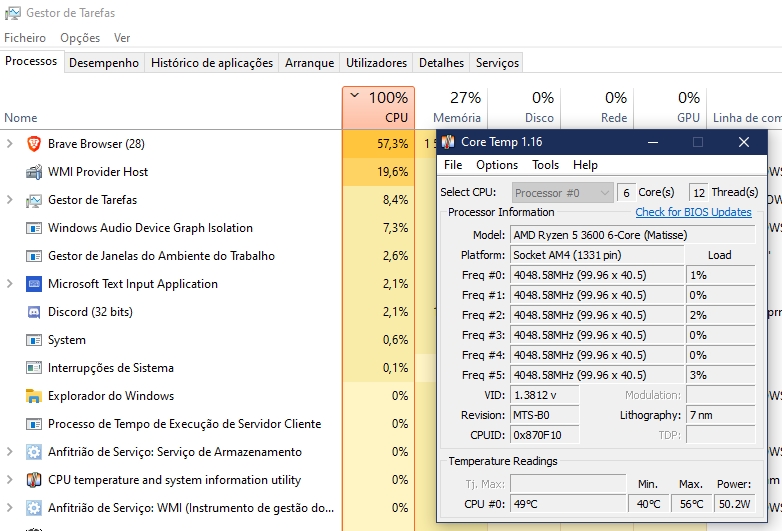Viewport: 782px width, 531px height.
Task: Expand CPU temperature and system information utility
Action: click(9, 479)
